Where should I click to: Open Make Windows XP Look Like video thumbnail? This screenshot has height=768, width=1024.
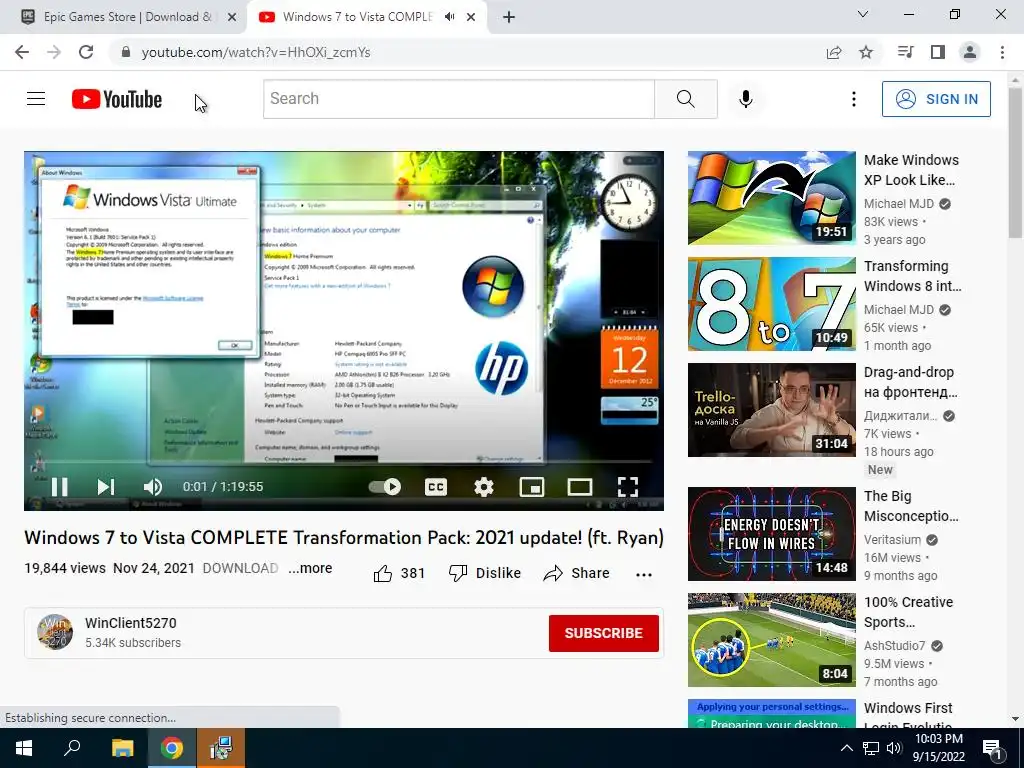click(x=771, y=198)
